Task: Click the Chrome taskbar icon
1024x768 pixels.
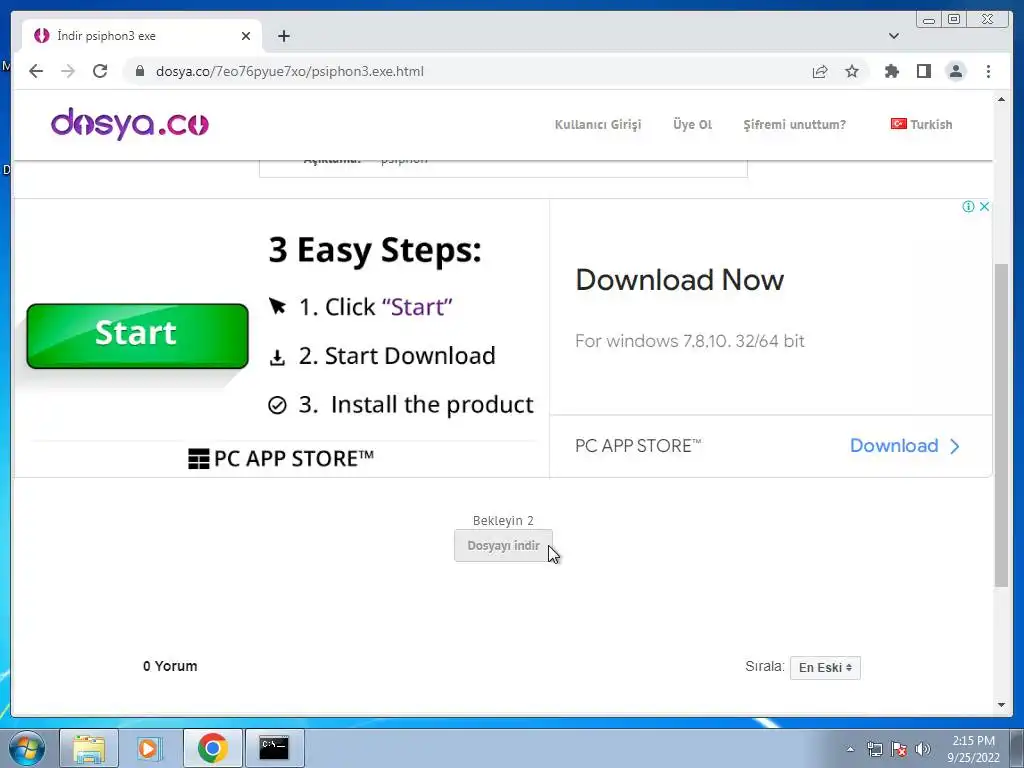Action: pyautogui.click(x=212, y=748)
